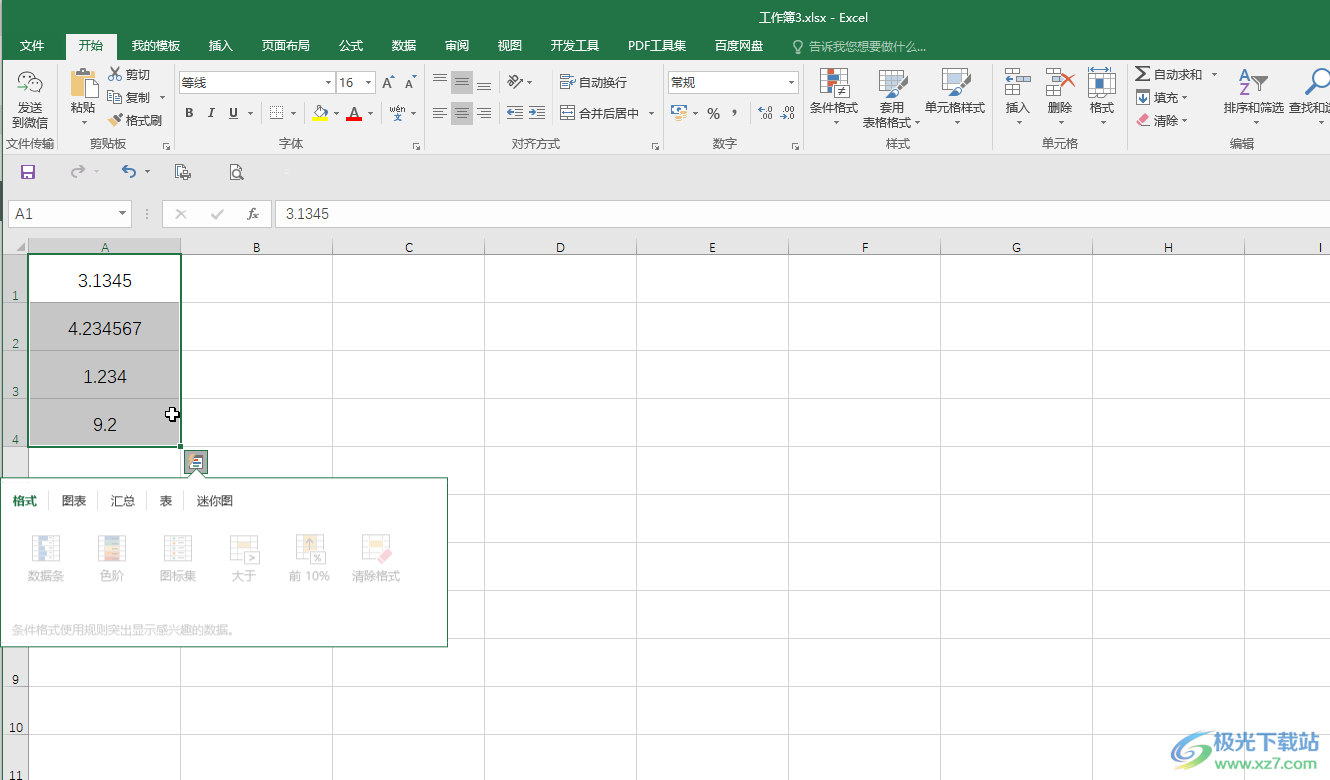Click the save icon in quick access toolbar

[x=28, y=172]
